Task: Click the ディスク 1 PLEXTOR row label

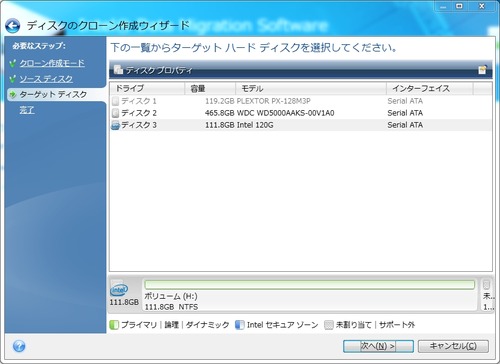Action: (x=139, y=101)
